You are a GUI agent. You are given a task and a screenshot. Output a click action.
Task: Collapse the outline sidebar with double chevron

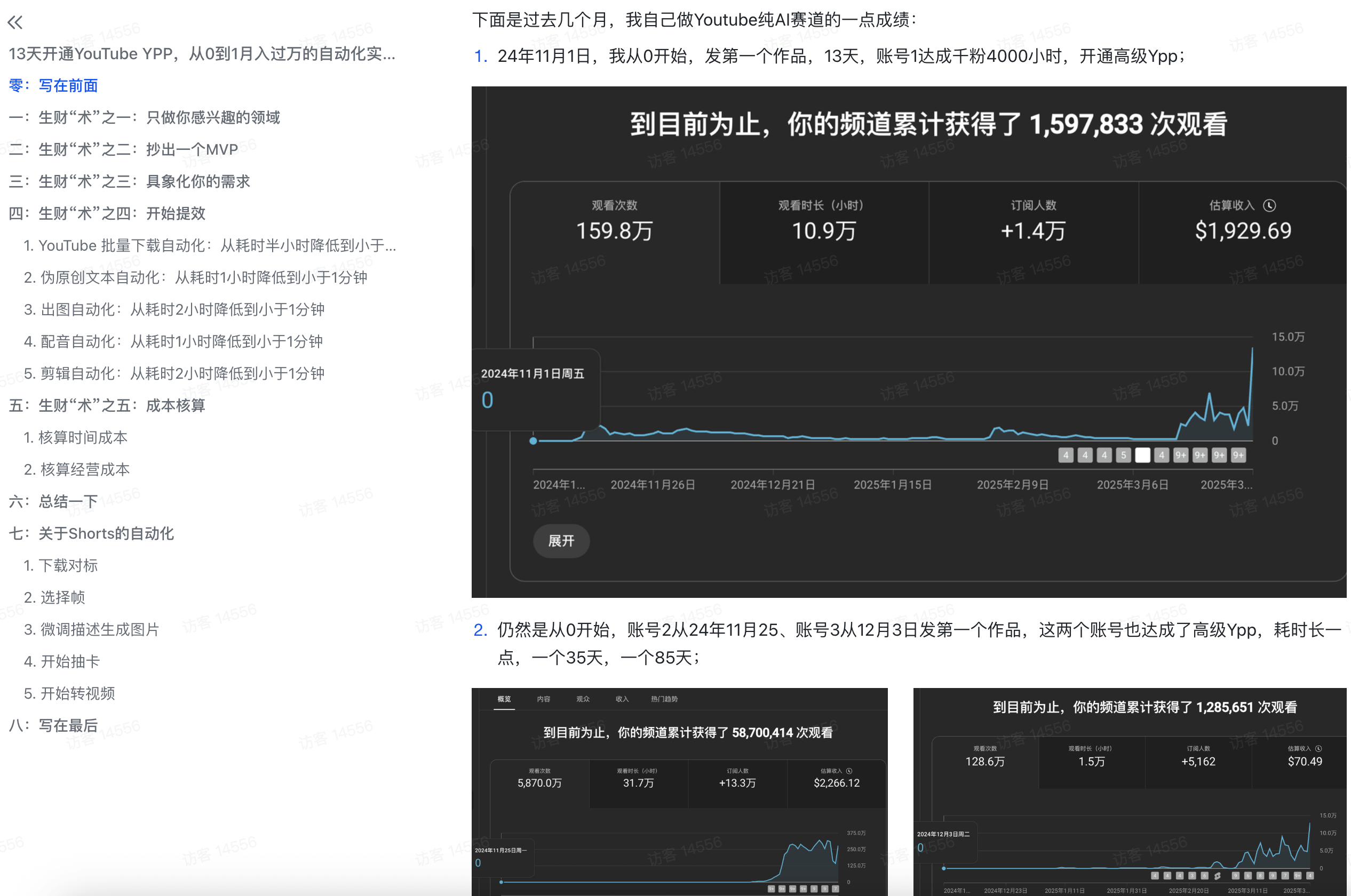(15, 22)
